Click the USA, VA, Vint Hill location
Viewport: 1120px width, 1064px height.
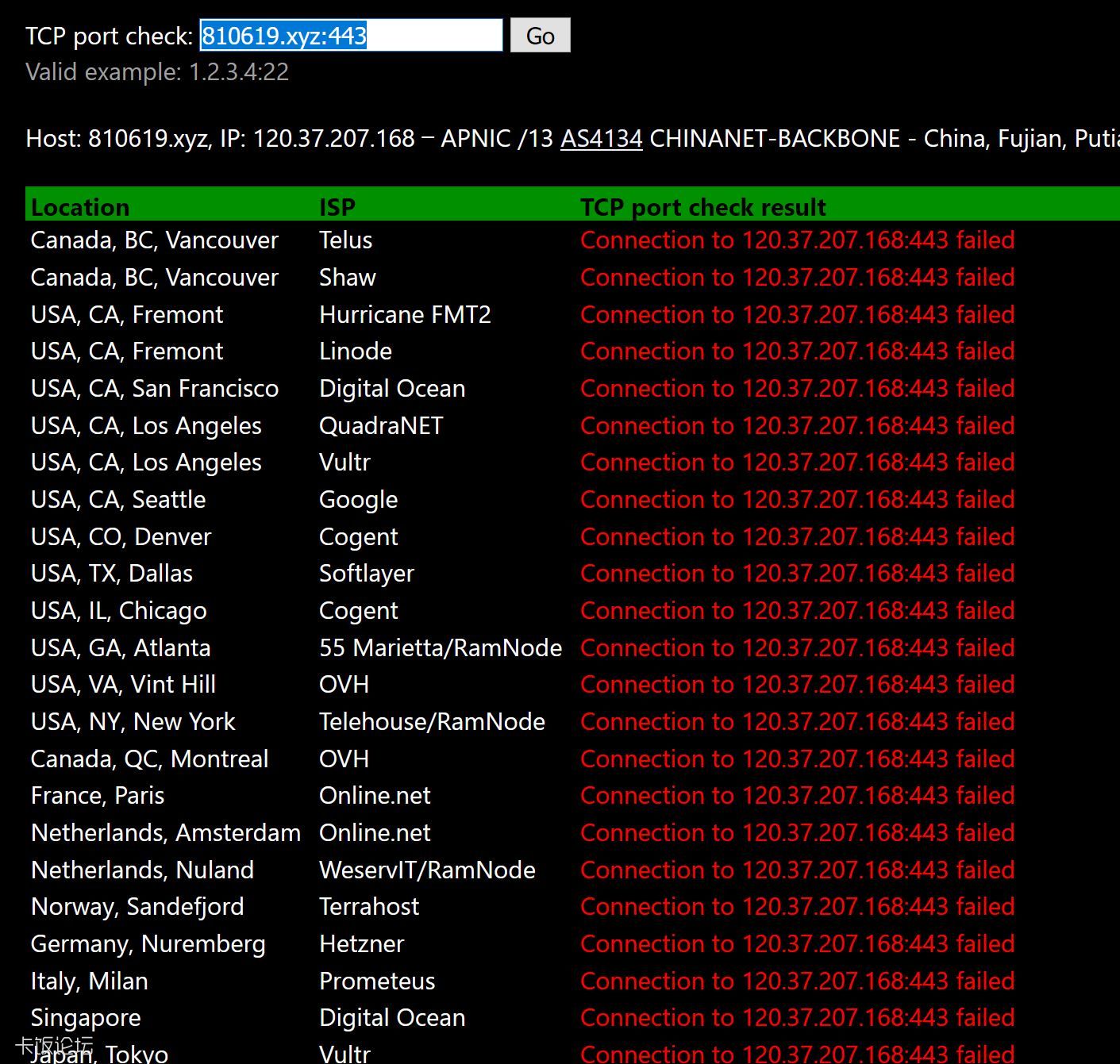[x=123, y=685]
